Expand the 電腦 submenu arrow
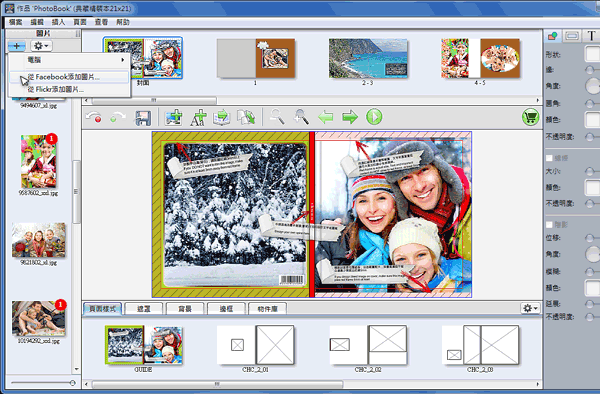The width and height of the screenshot is (600, 394). (x=122, y=60)
